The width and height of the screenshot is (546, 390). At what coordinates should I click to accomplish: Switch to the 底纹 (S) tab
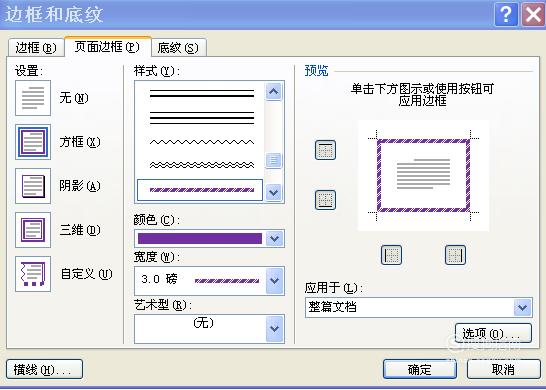[x=179, y=48]
